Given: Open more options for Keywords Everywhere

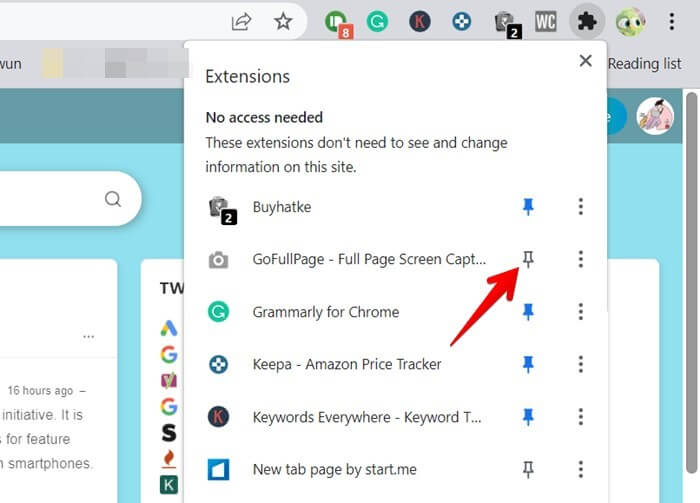Looking at the screenshot, I should click(x=580, y=416).
